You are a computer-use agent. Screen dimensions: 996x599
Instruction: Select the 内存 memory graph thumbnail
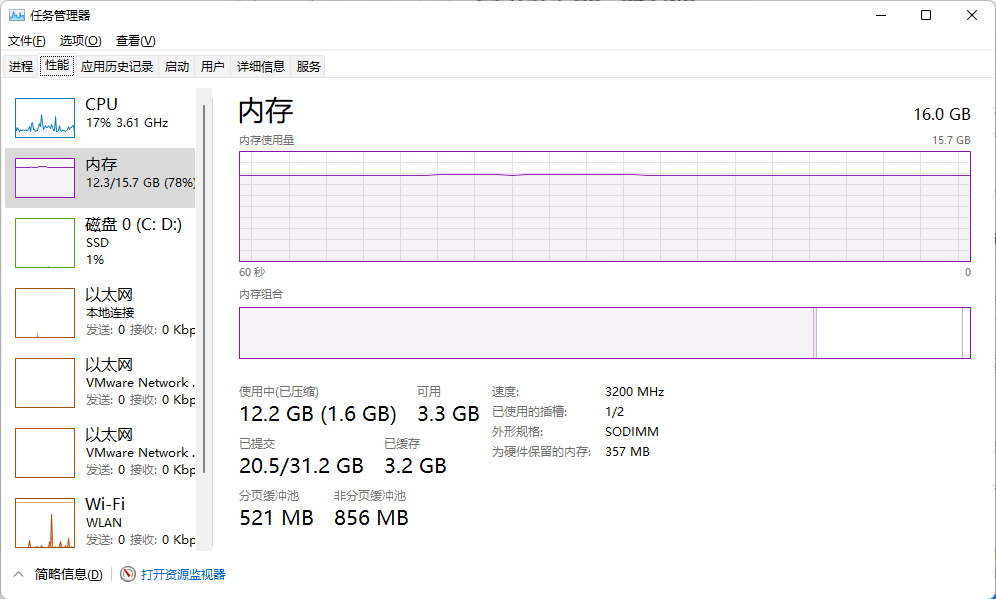[45, 177]
